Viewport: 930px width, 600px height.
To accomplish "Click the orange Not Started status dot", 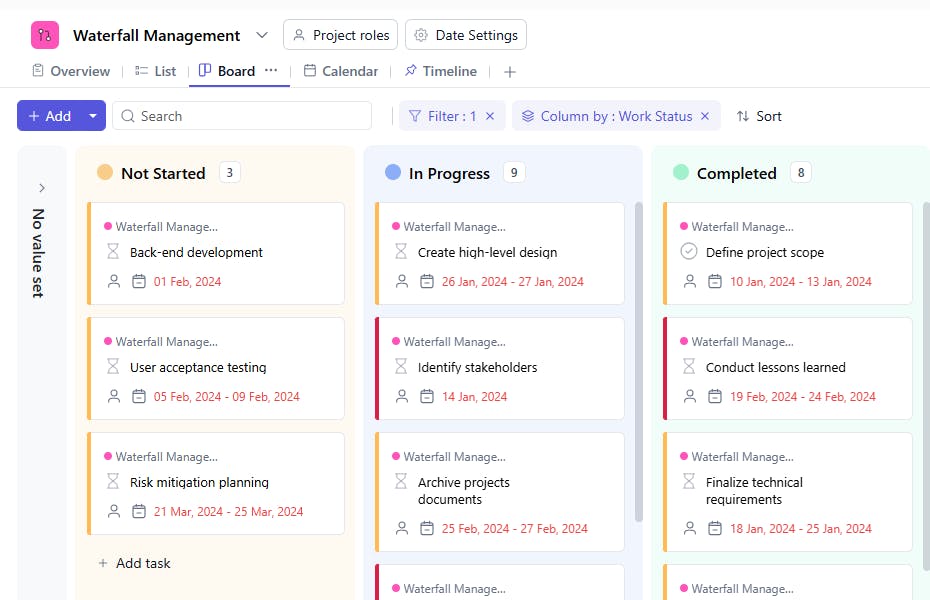I will [105, 173].
